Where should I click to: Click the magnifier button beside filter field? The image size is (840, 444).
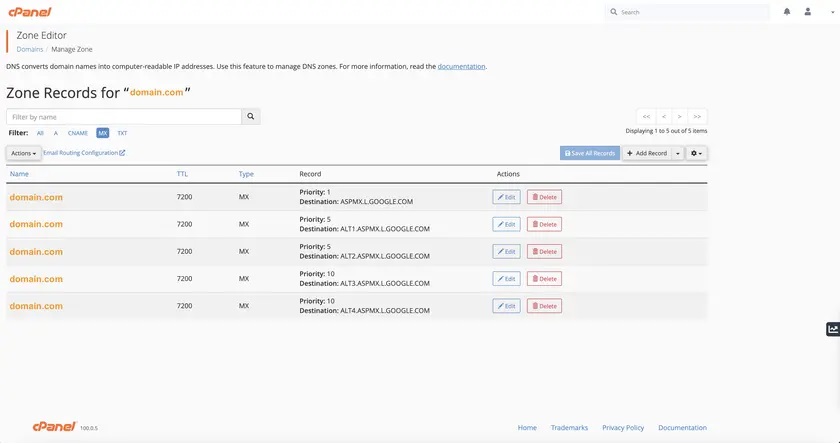(251, 117)
